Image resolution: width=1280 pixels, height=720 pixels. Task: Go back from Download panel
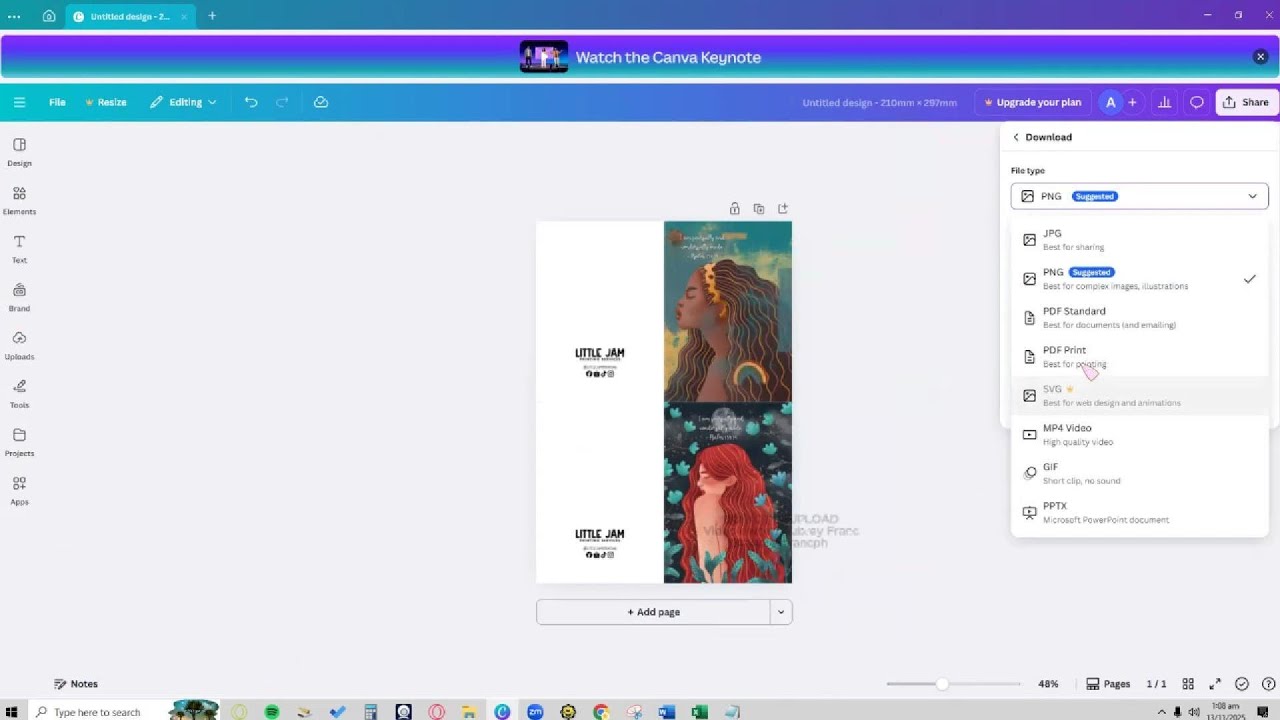pyautogui.click(x=1016, y=137)
